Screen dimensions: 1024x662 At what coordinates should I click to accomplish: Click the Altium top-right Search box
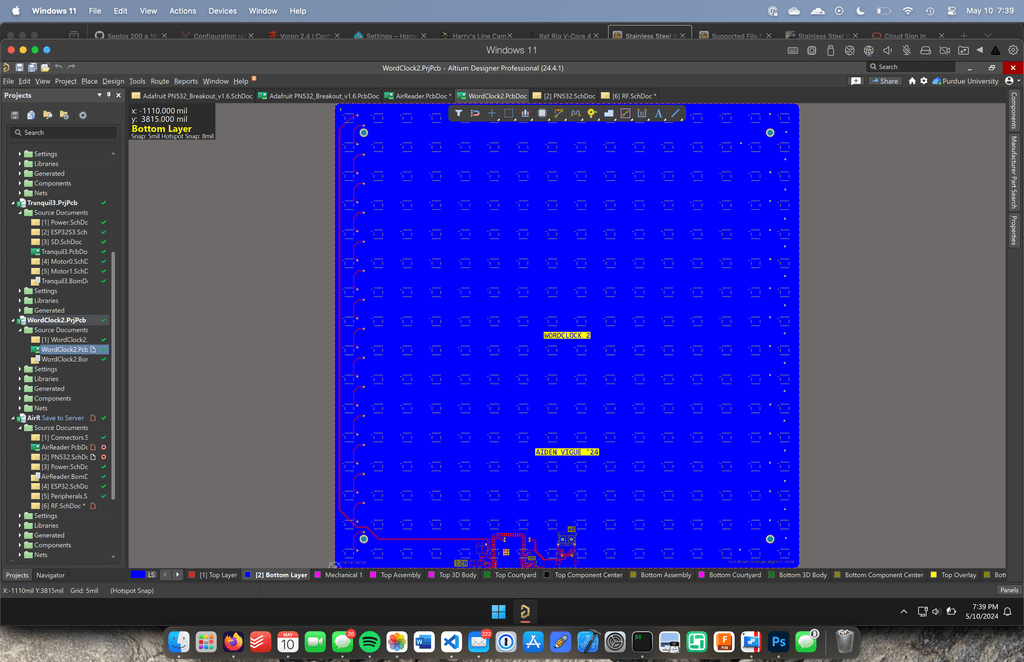910,67
